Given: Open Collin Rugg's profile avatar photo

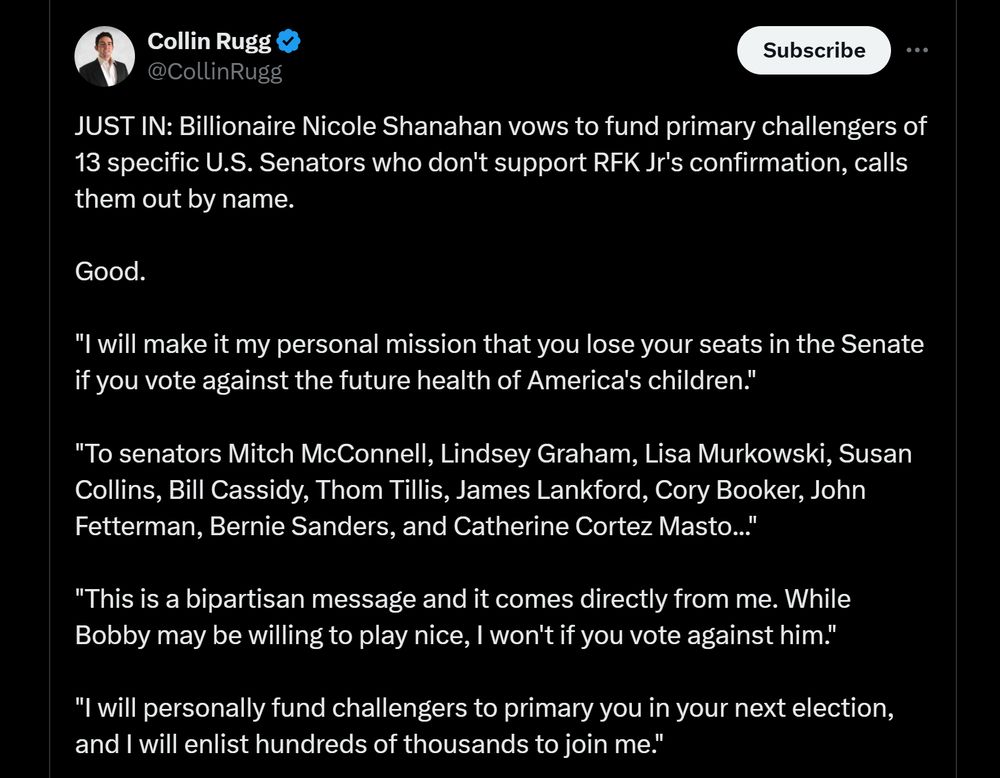Looking at the screenshot, I should [105, 57].
